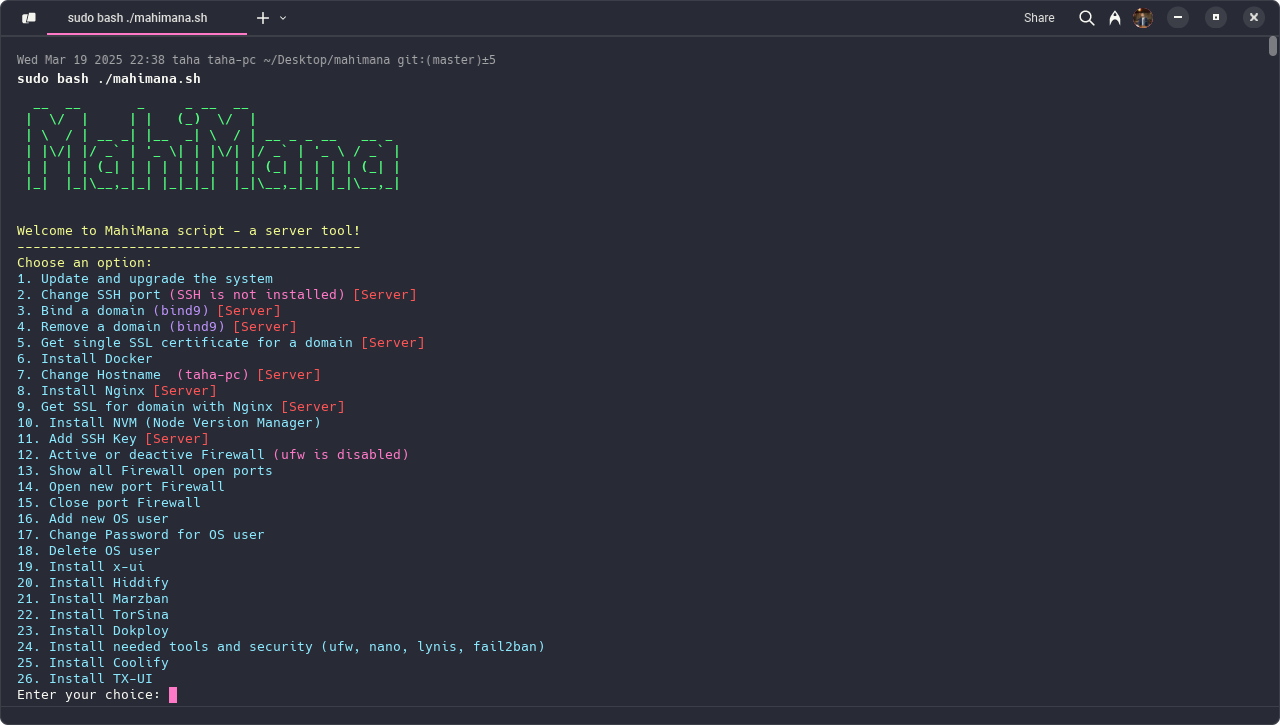
Task: Click option '12. Active or deactive Firewall'
Action: coord(141,455)
